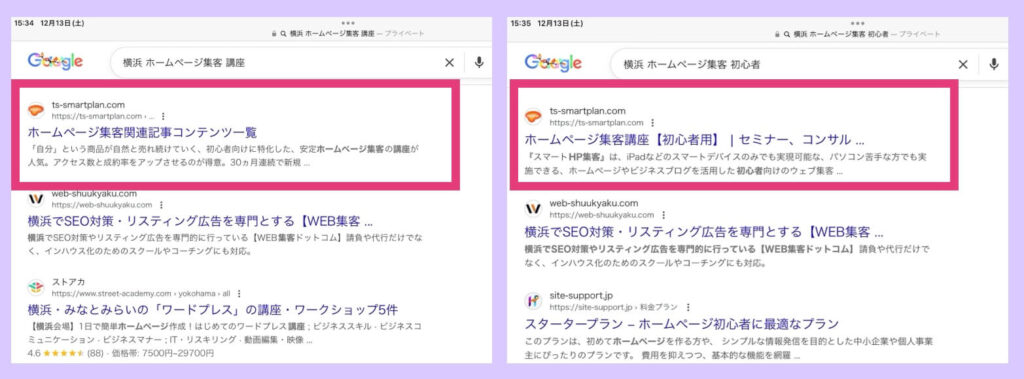
Task: Click the site-support.jp site name
Action: coord(581,295)
